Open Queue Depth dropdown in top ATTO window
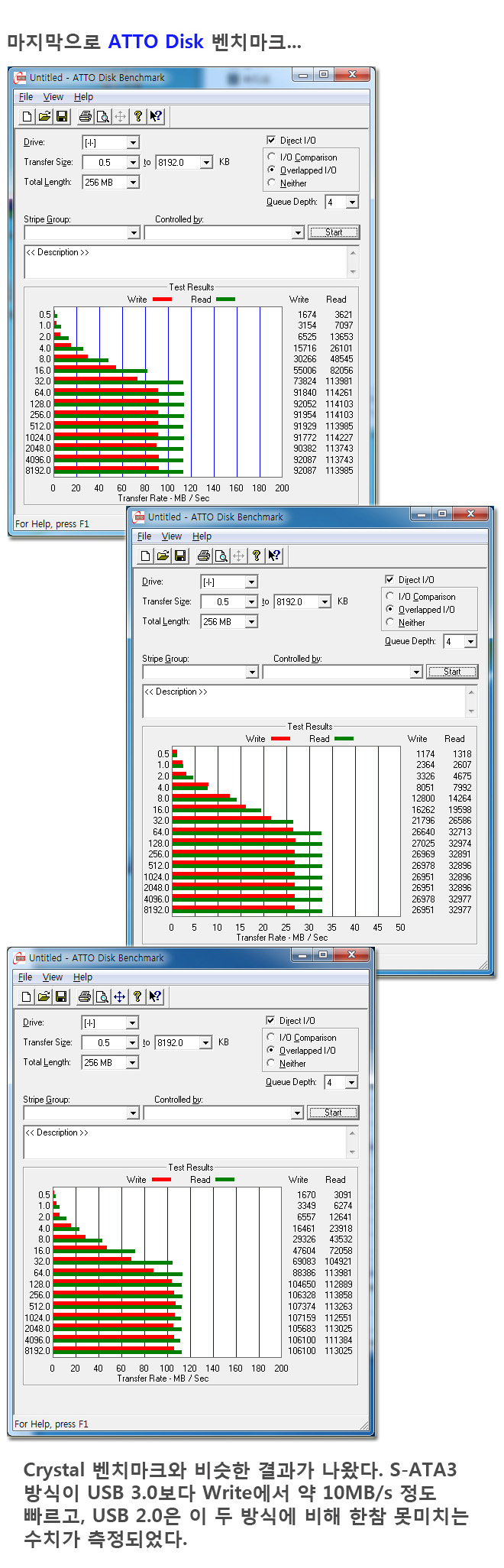Image resolution: width=504 pixels, height=1568 pixels. click(352, 202)
